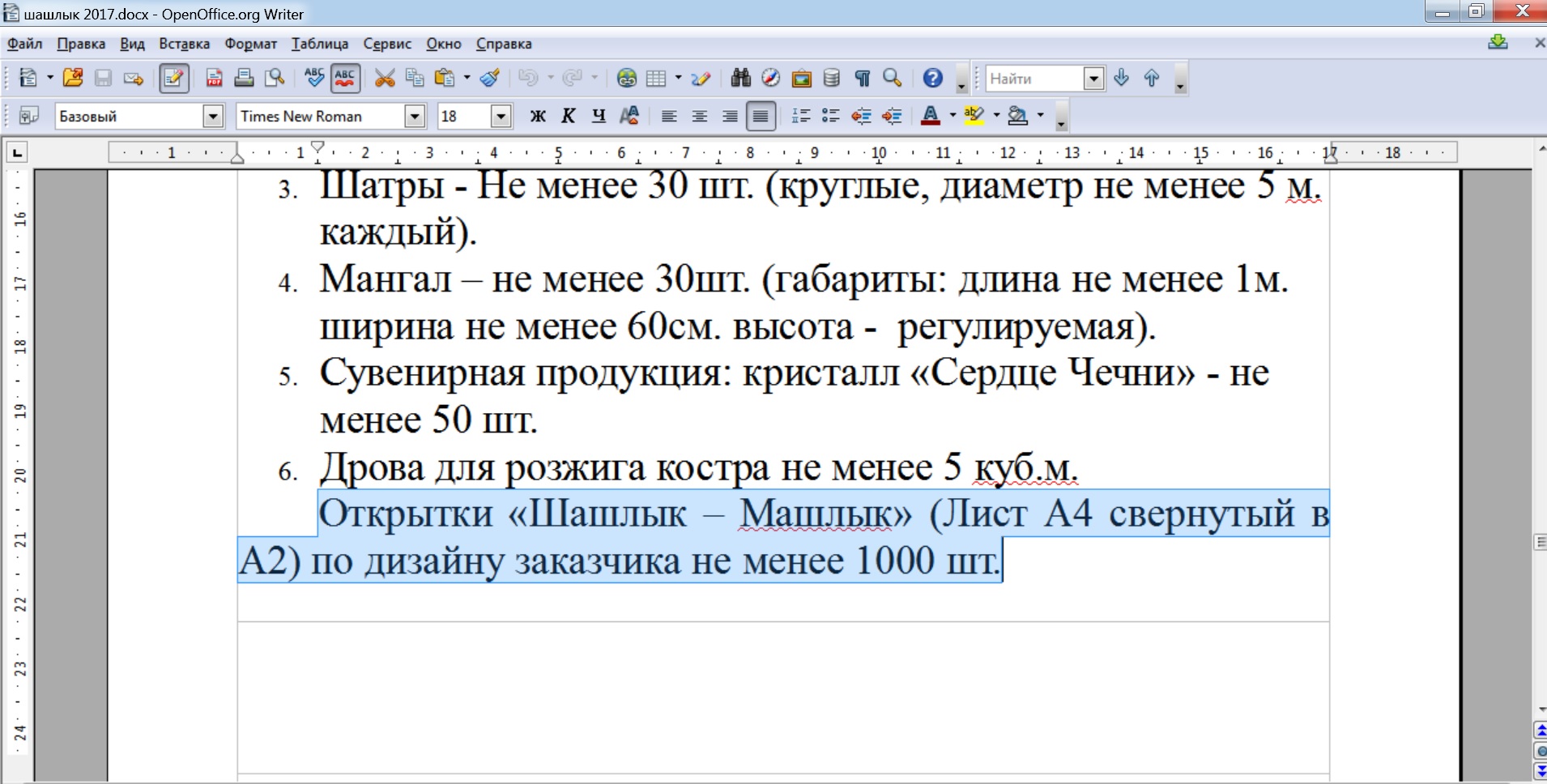Apply the dark red font color swatch
The image size is (1547, 784).
(931, 117)
